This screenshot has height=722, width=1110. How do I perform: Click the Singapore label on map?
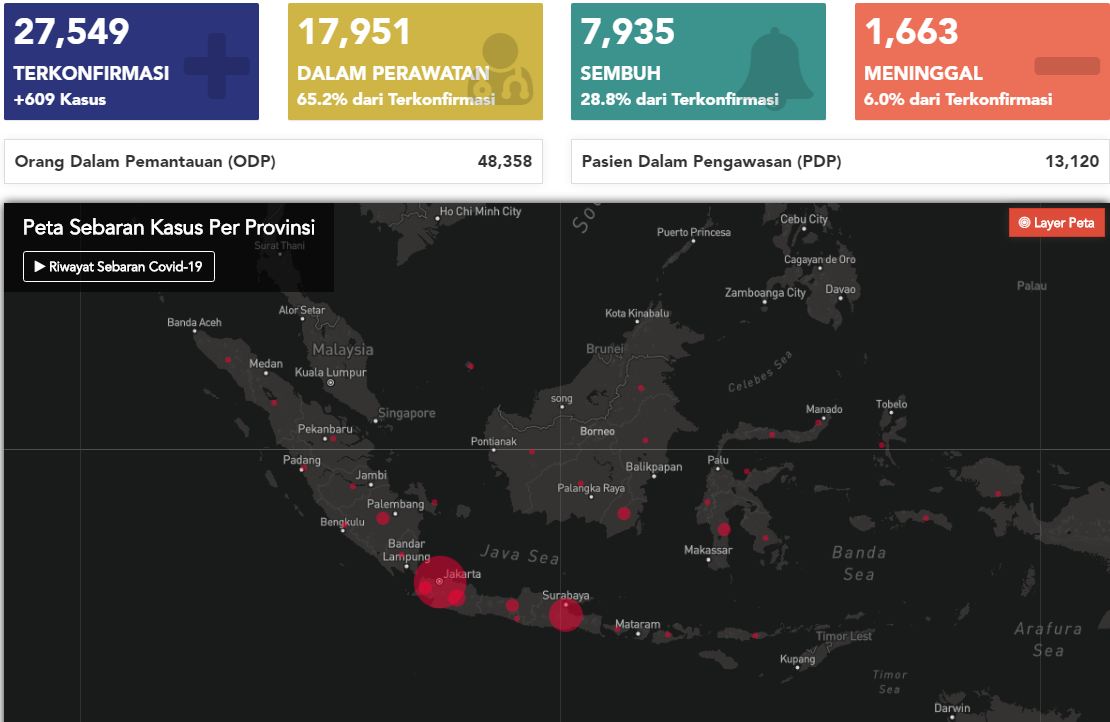pyautogui.click(x=406, y=413)
